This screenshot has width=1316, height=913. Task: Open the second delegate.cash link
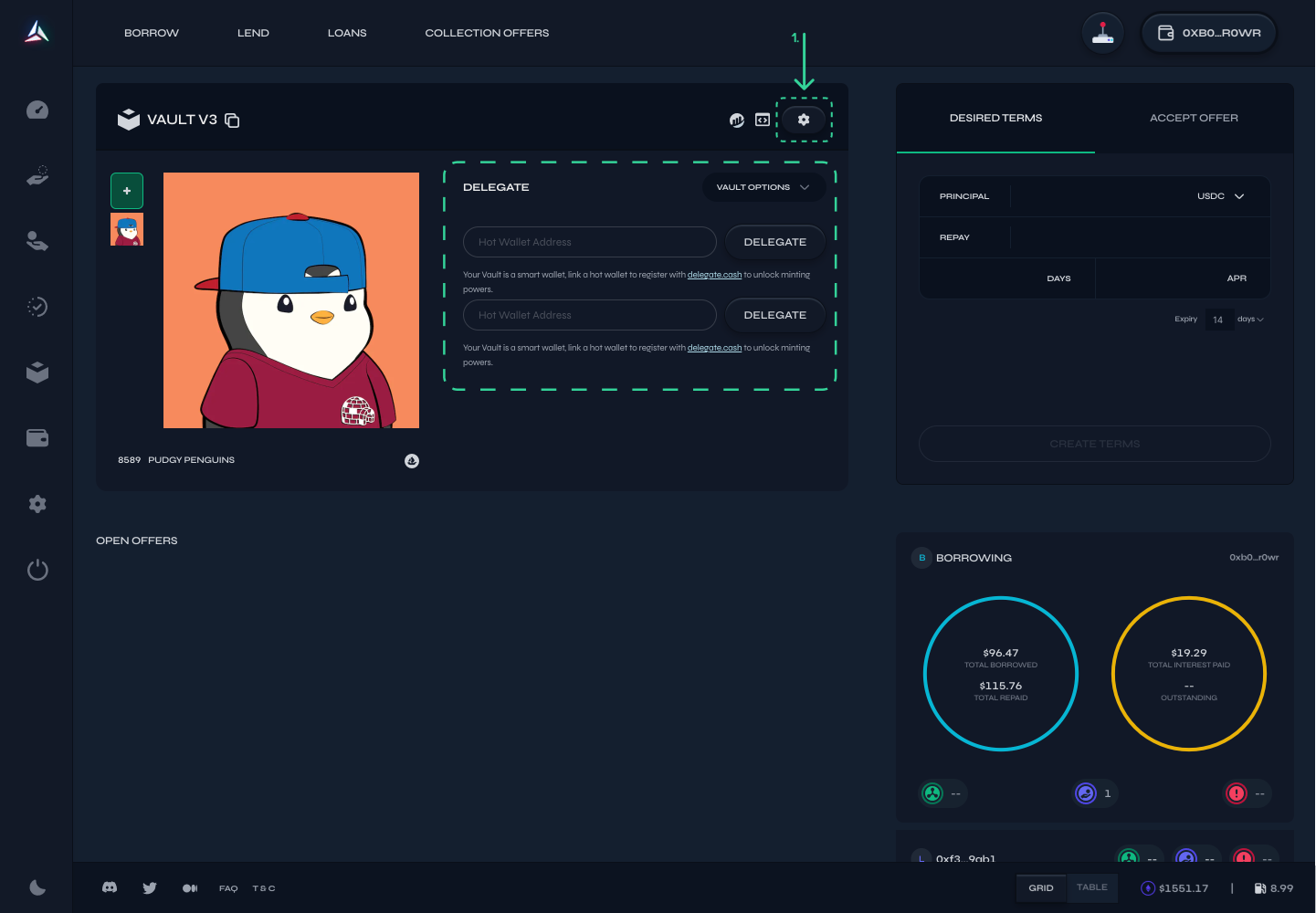click(714, 348)
